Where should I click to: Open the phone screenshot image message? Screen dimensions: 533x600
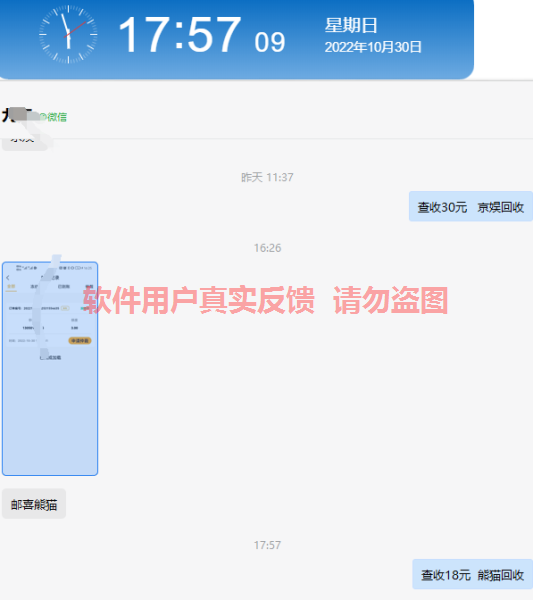tap(50, 368)
